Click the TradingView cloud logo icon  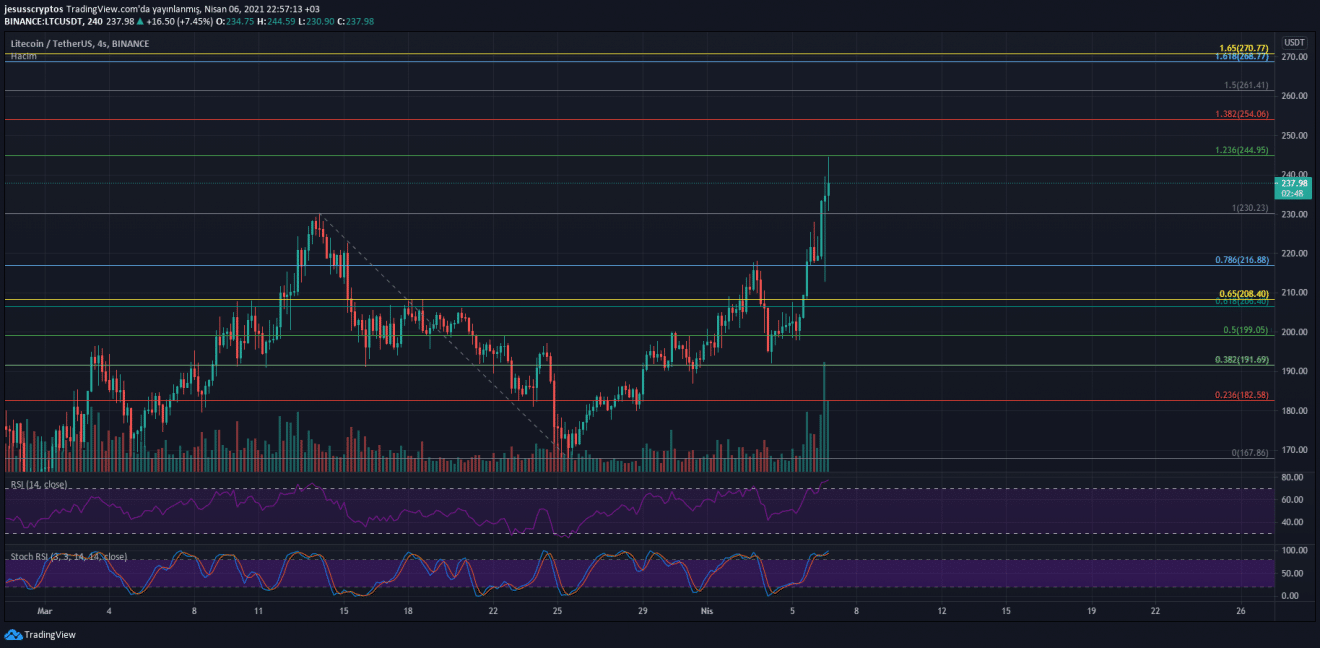pyautogui.click(x=12, y=634)
